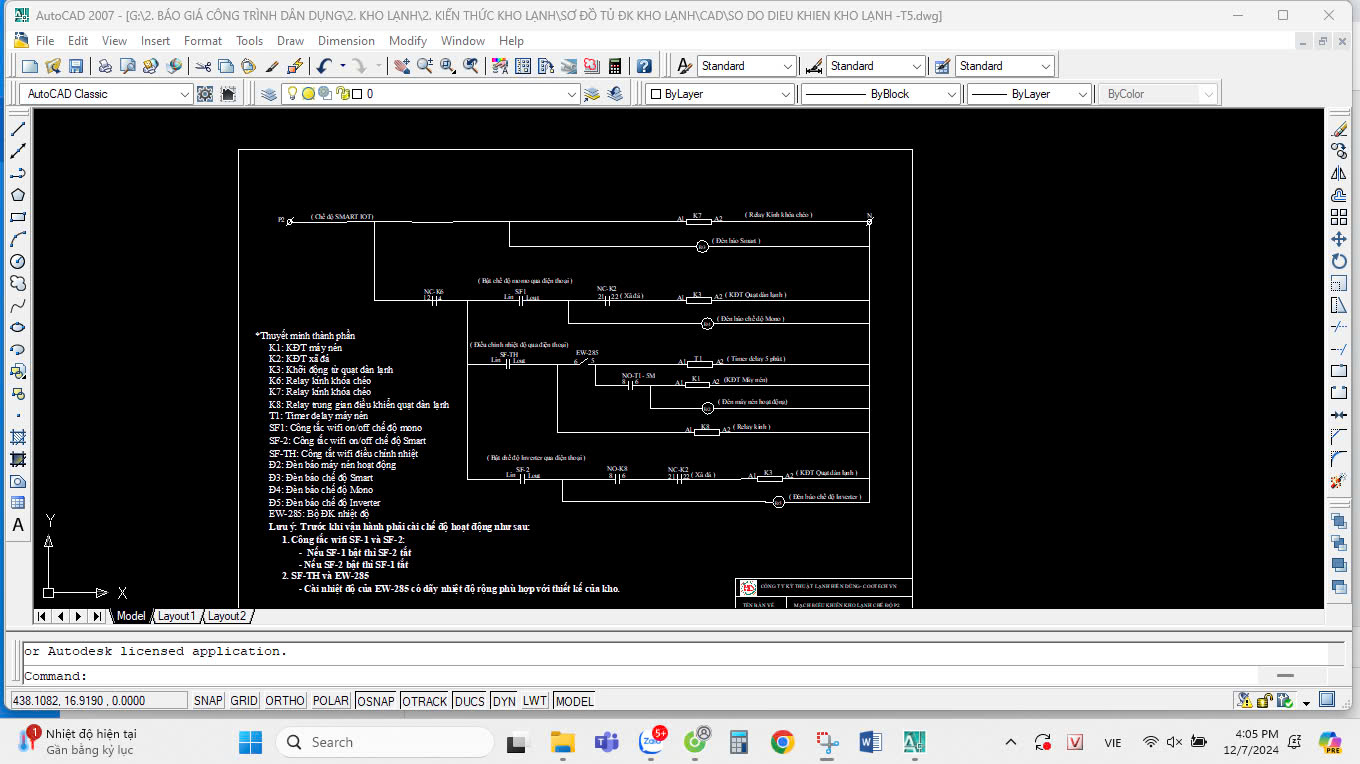Screen dimensions: 1360x764
Task: Choose the Multiline Text tool
Action: [x=17, y=525]
